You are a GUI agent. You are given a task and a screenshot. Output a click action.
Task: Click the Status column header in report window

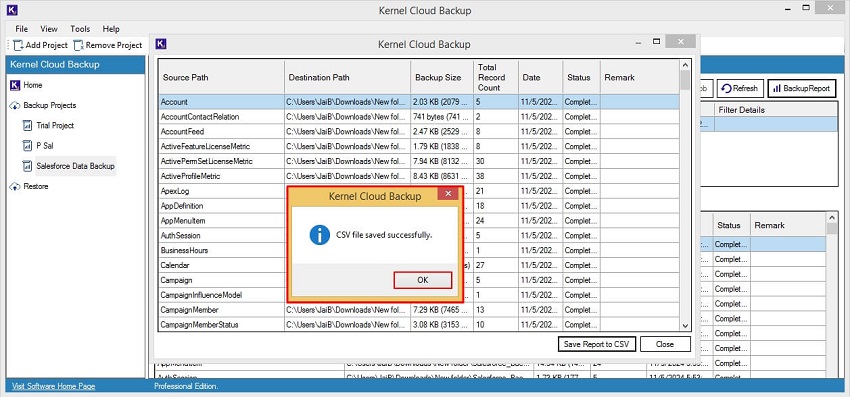582,77
